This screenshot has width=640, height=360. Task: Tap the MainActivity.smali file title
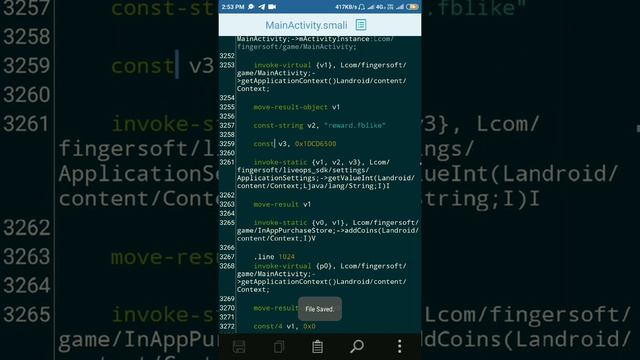click(306, 25)
